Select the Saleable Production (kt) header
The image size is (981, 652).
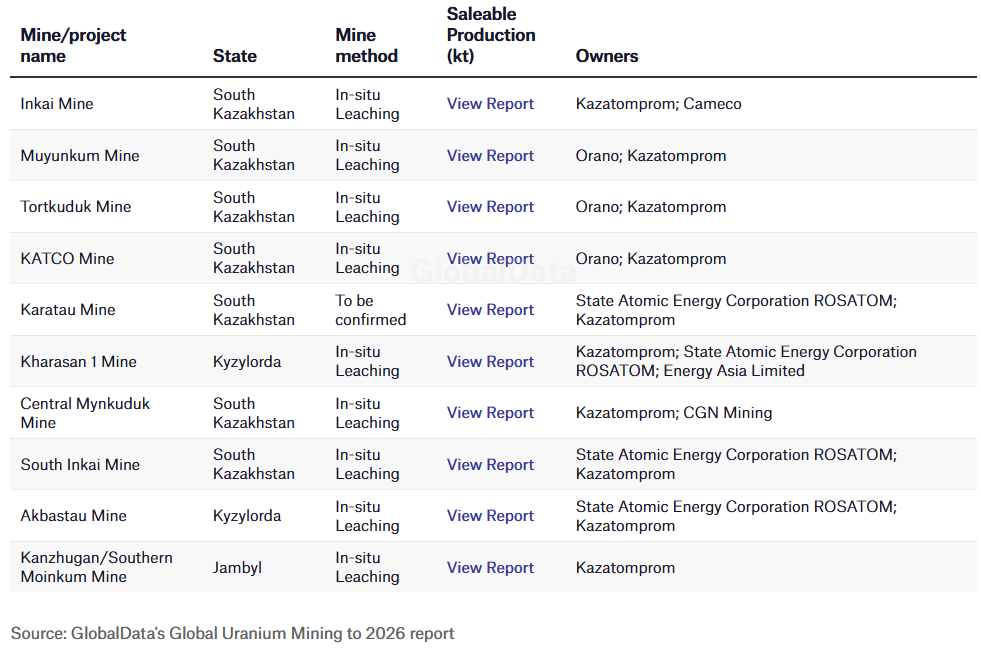click(x=491, y=35)
